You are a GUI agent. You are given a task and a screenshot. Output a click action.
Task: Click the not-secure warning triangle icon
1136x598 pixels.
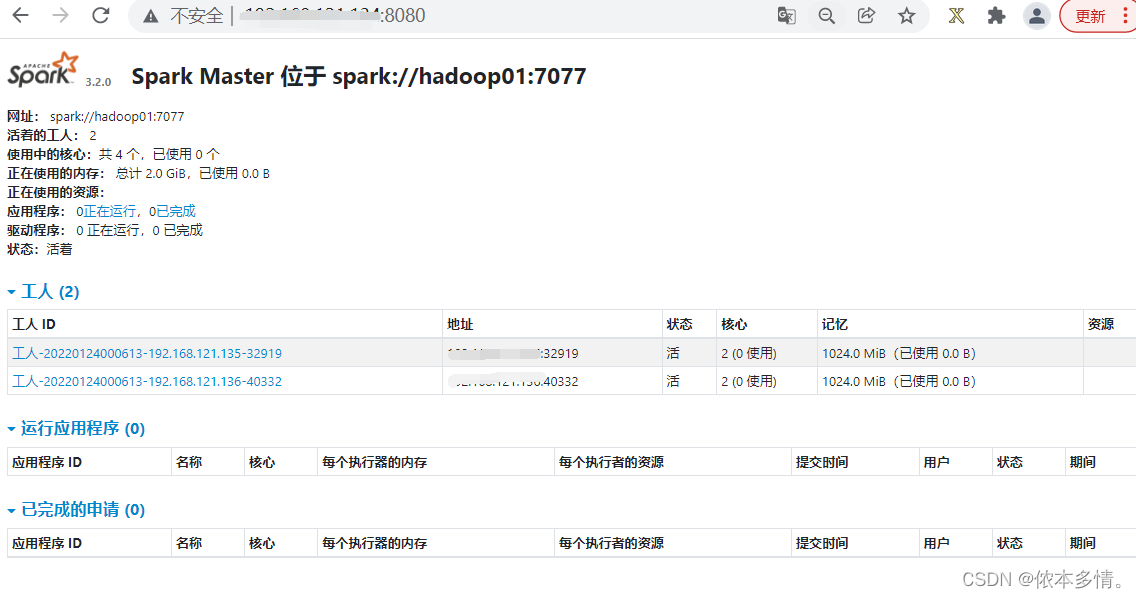click(151, 16)
